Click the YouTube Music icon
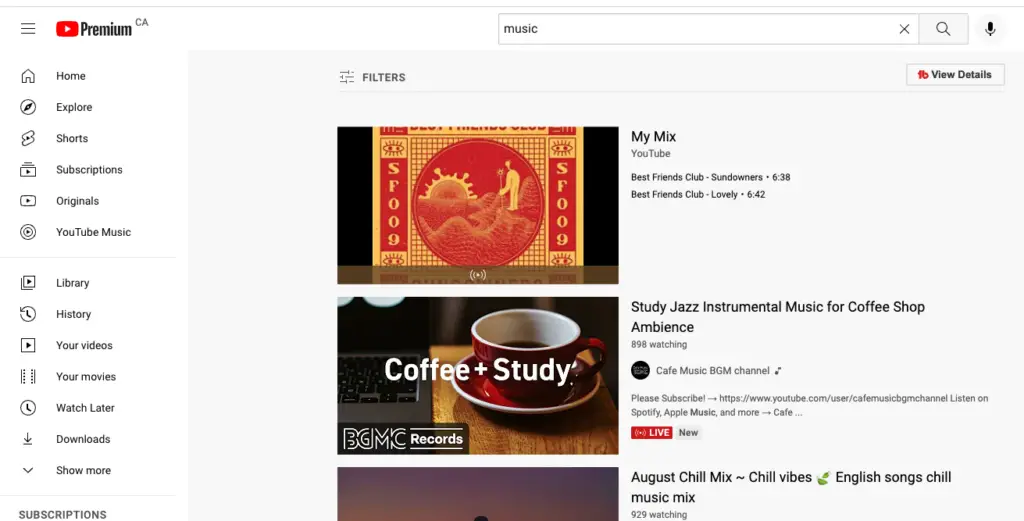 point(28,232)
